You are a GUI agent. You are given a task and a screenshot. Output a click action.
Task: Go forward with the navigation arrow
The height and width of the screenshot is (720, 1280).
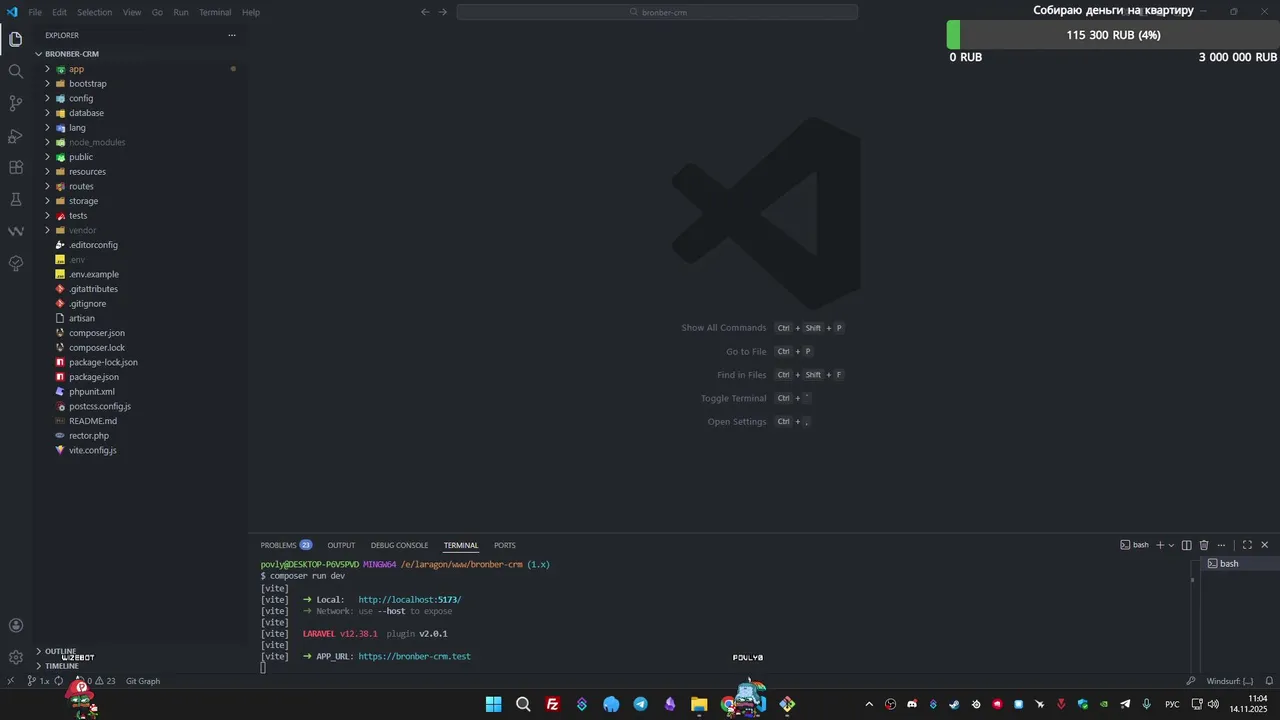[x=443, y=12]
